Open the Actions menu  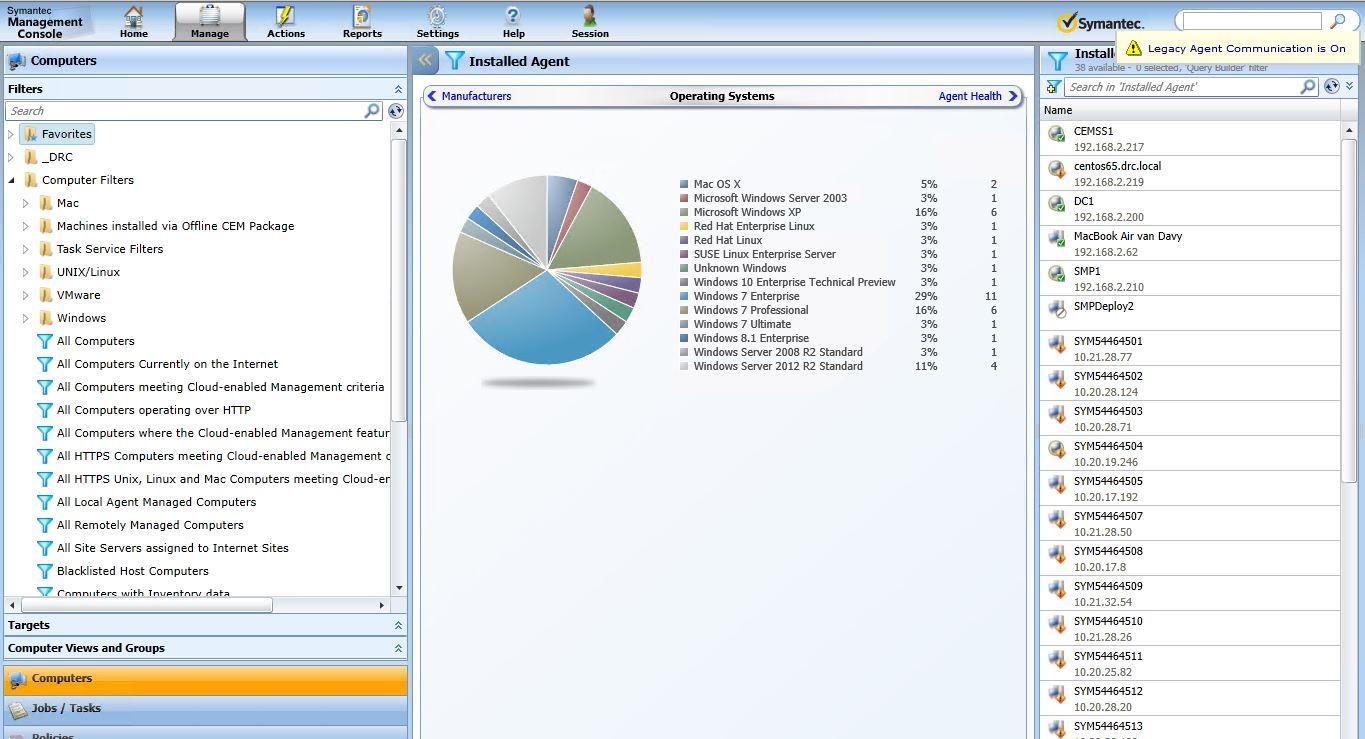click(x=286, y=22)
